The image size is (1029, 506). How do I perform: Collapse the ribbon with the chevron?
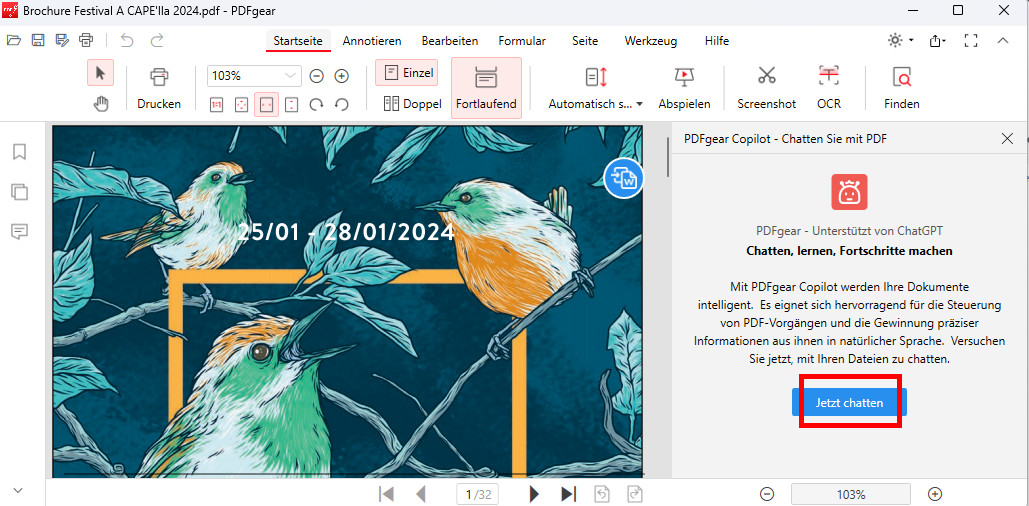click(x=1002, y=41)
